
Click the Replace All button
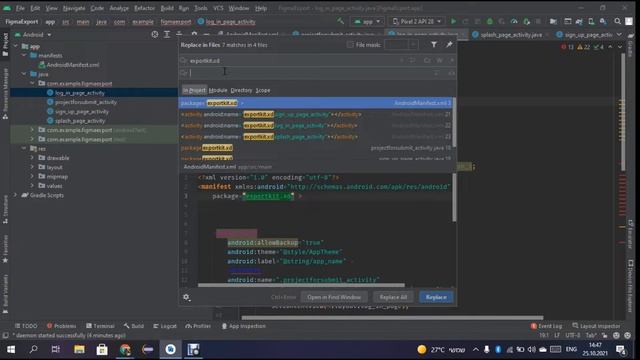[x=393, y=297]
